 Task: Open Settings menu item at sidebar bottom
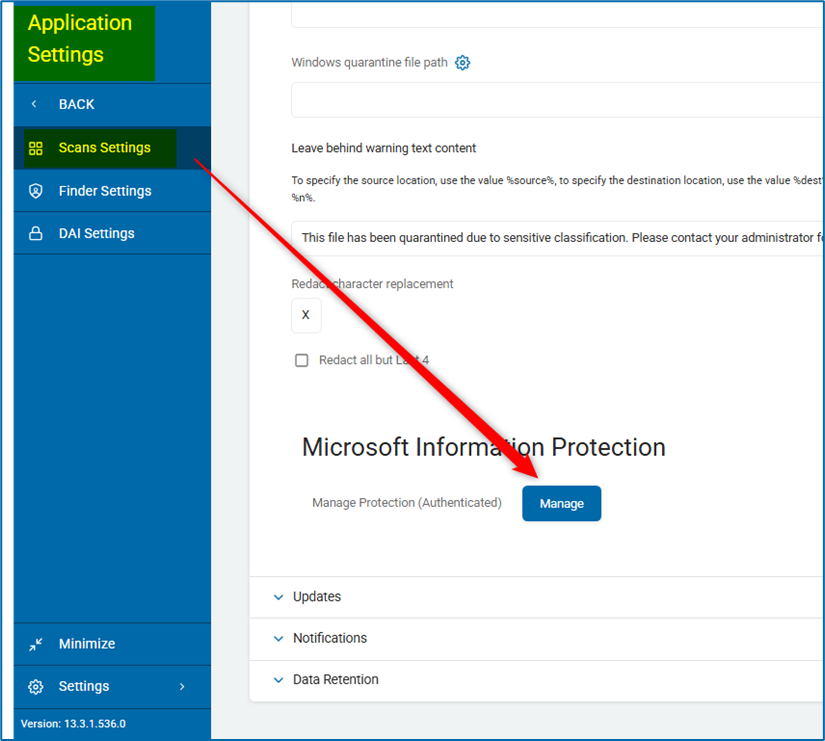(112, 687)
